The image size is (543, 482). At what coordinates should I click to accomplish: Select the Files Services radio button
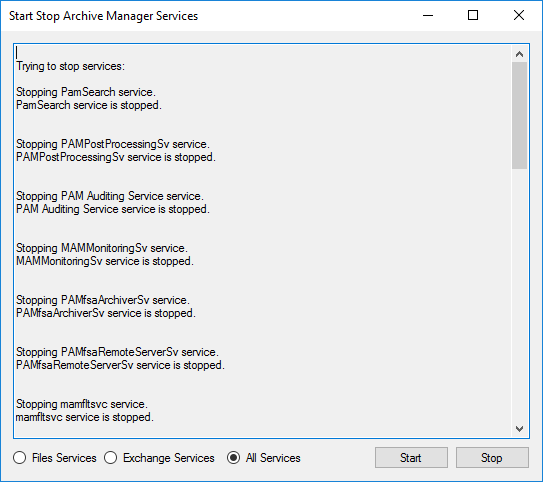click(20, 458)
